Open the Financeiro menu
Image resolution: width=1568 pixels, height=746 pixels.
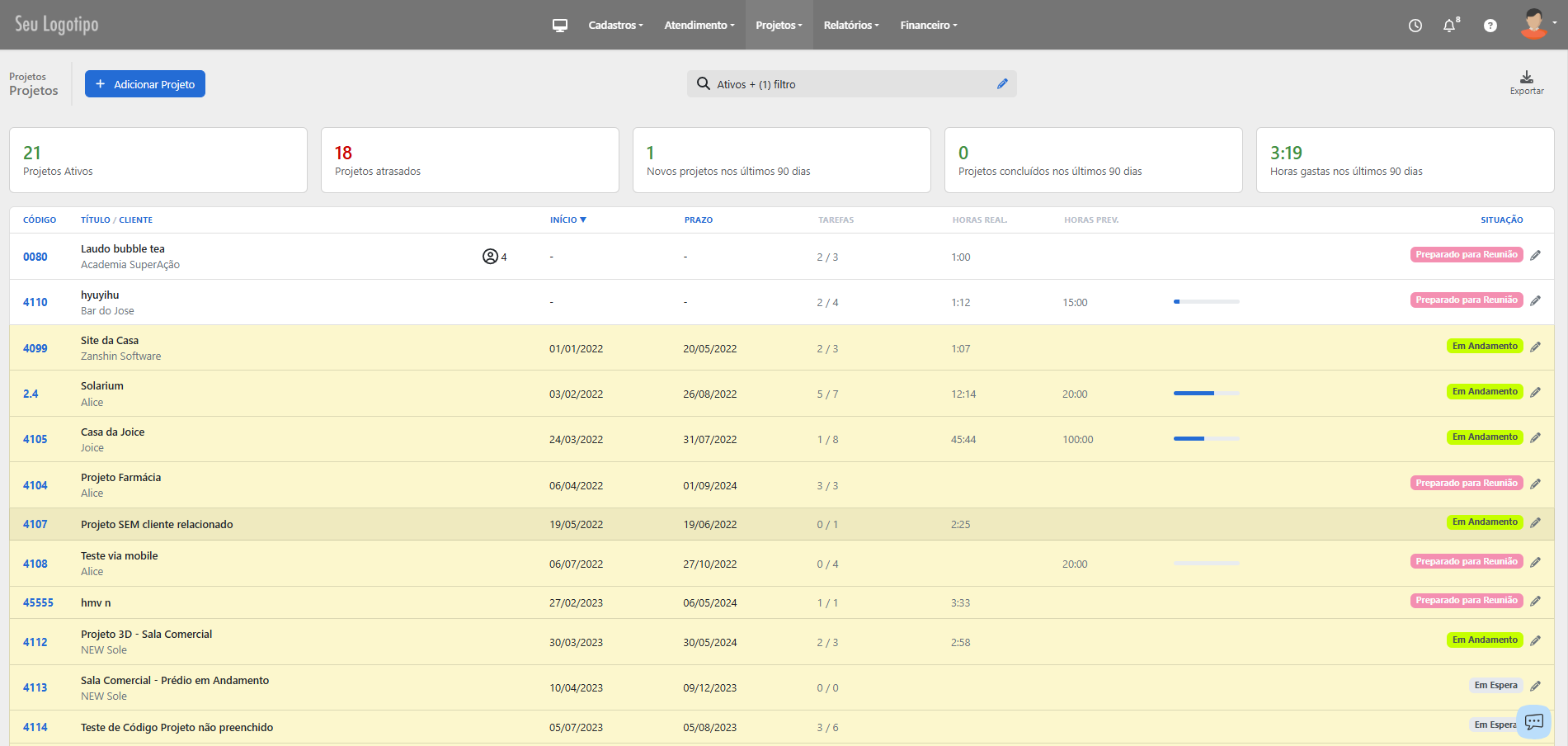[928, 26]
